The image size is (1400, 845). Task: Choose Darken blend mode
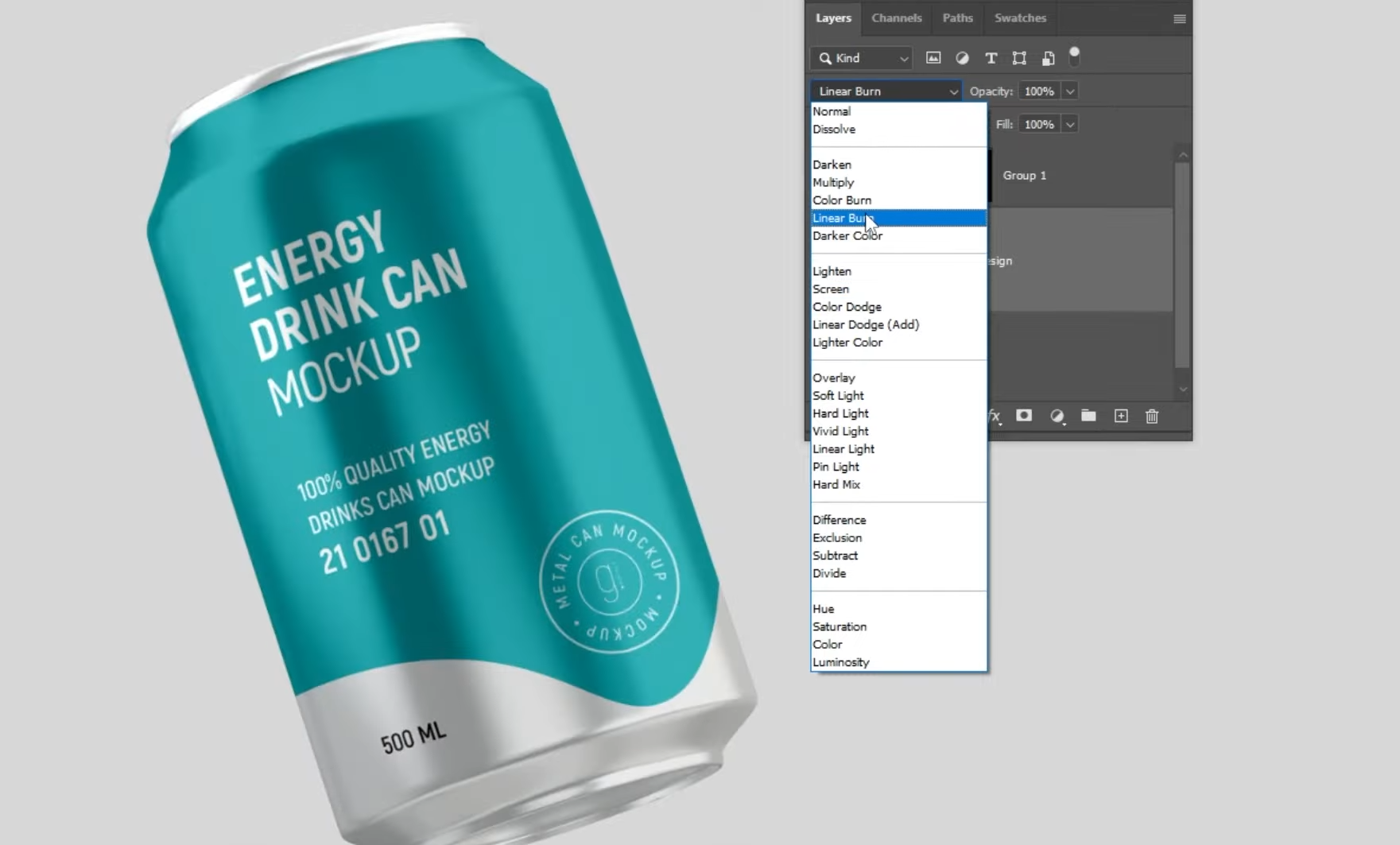point(898,165)
